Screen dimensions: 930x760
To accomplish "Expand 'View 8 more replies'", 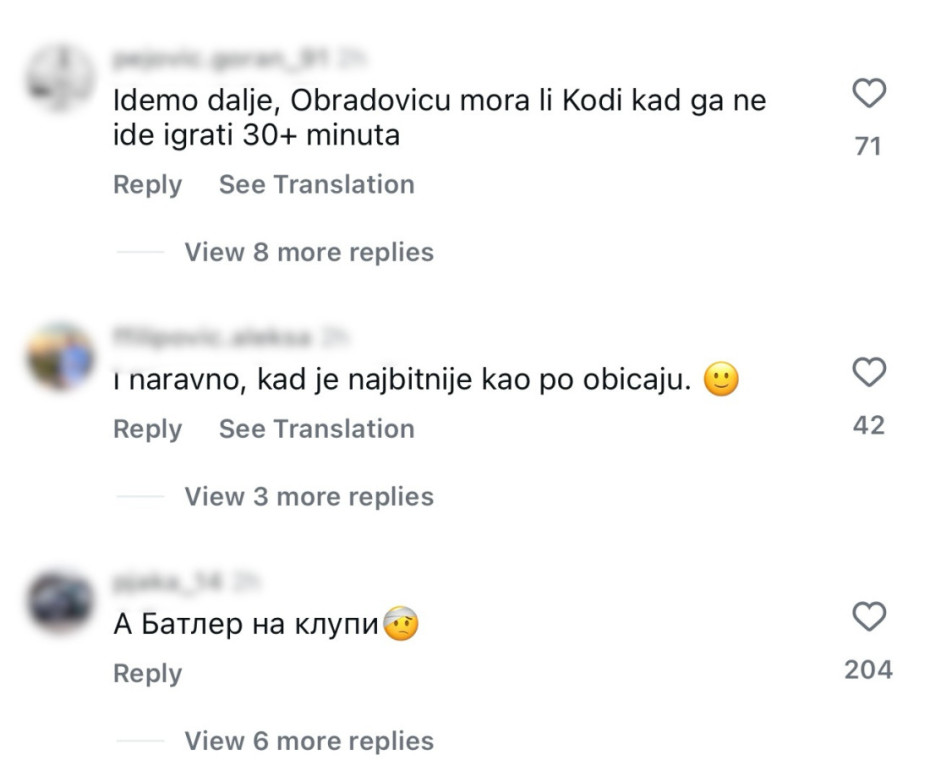I will point(308,252).
